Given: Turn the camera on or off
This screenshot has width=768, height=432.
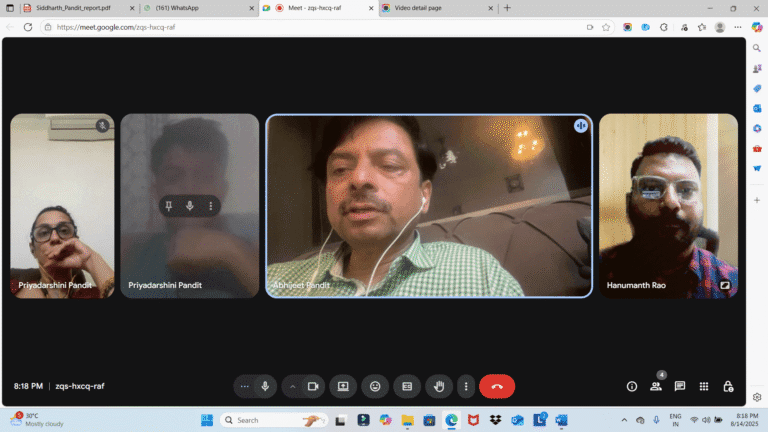Looking at the screenshot, I should coord(313,386).
